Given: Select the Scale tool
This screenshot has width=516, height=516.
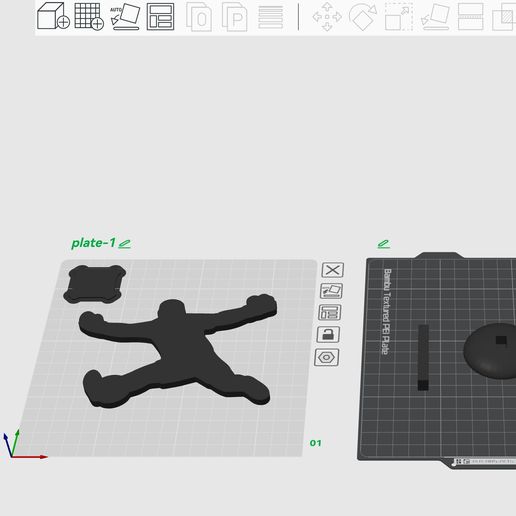Looking at the screenshot, I should coord(399,17).
